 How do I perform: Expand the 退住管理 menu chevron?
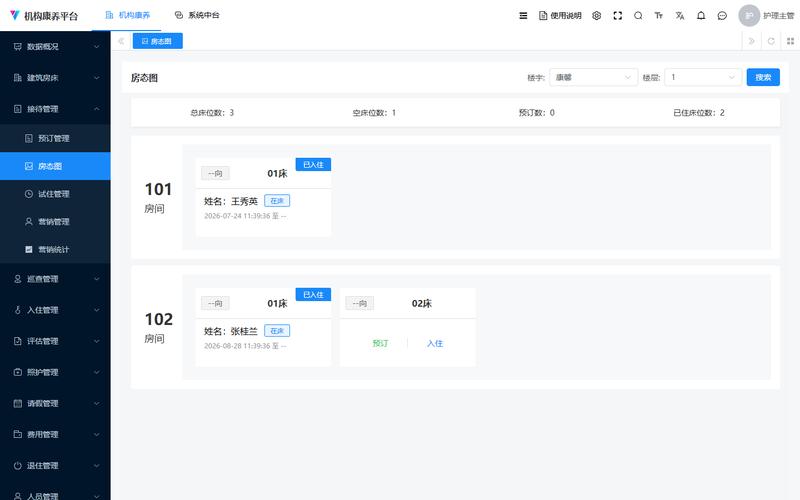coord(96,466)
